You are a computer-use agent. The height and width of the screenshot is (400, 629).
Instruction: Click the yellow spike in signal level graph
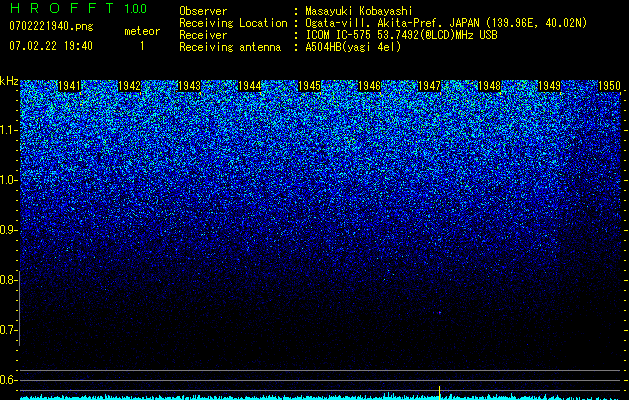[440, 392]
